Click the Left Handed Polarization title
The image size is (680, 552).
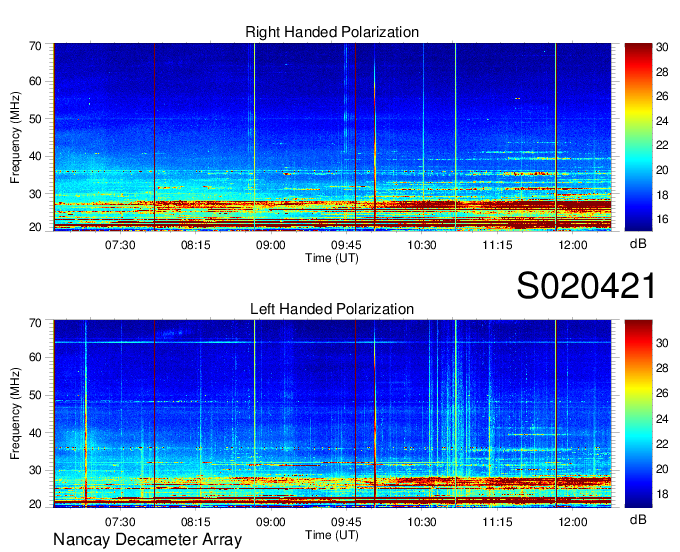[332, 309]
